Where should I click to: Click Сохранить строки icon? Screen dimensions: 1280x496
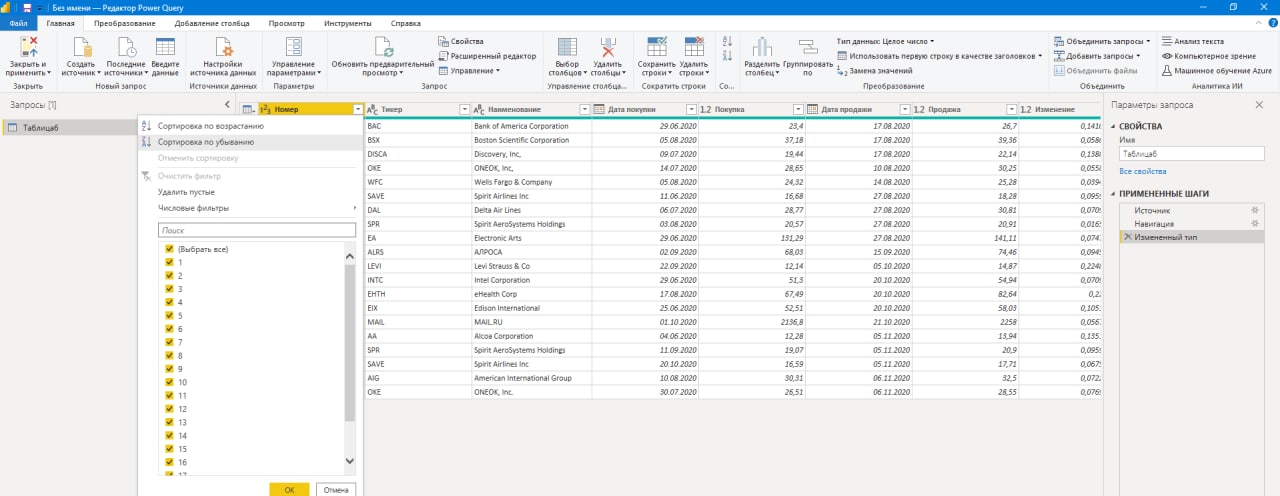point(656,47)
